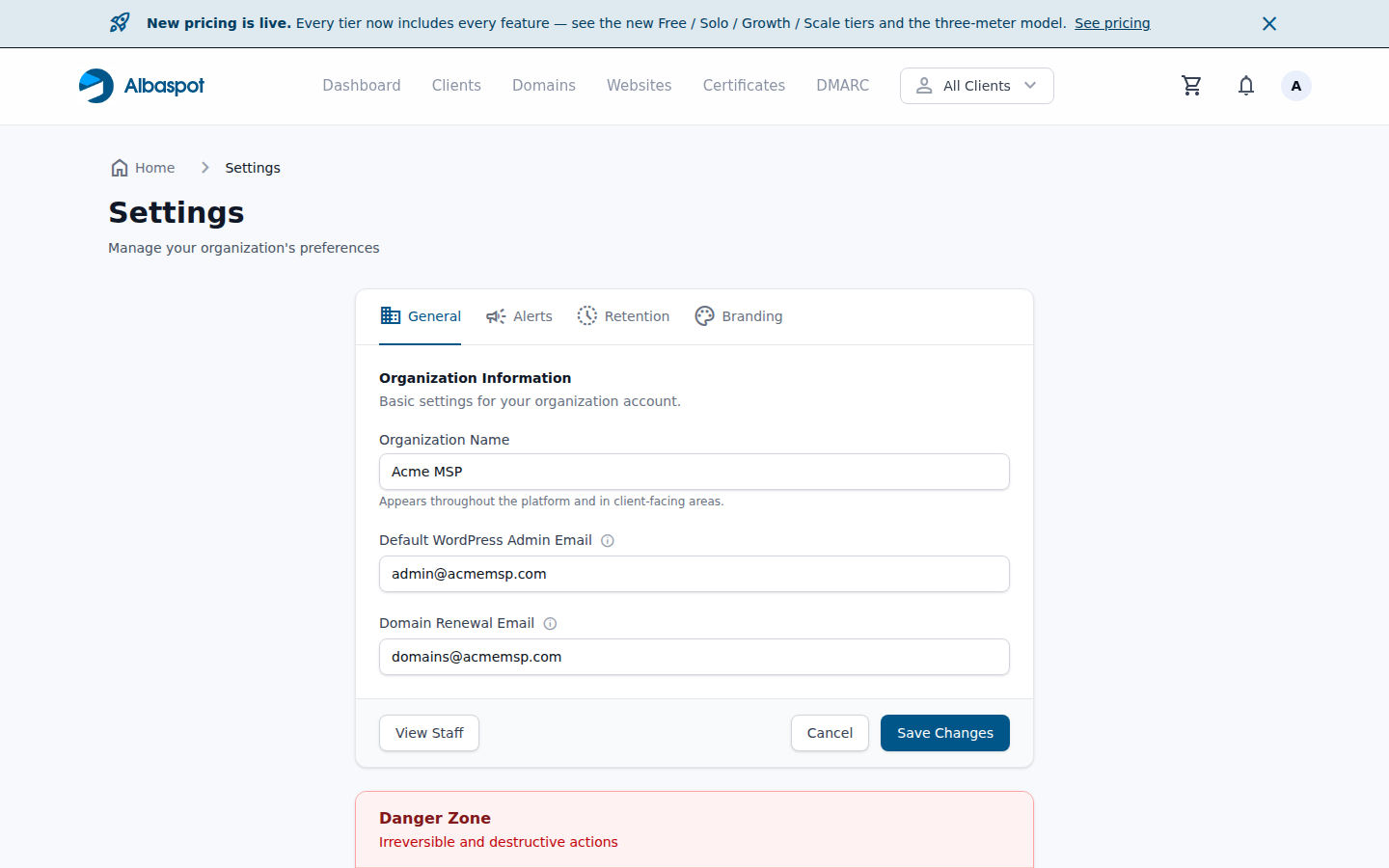Click the rocket icon in the announcement banner
The height and width of the screenshot is (868, 1389).
[x=120, y=23]
